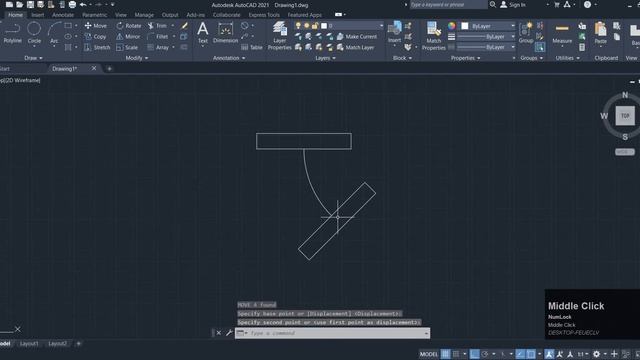640x360 pixels.
Task: Open the Insert ribbon tab
Action: (38, 15)
